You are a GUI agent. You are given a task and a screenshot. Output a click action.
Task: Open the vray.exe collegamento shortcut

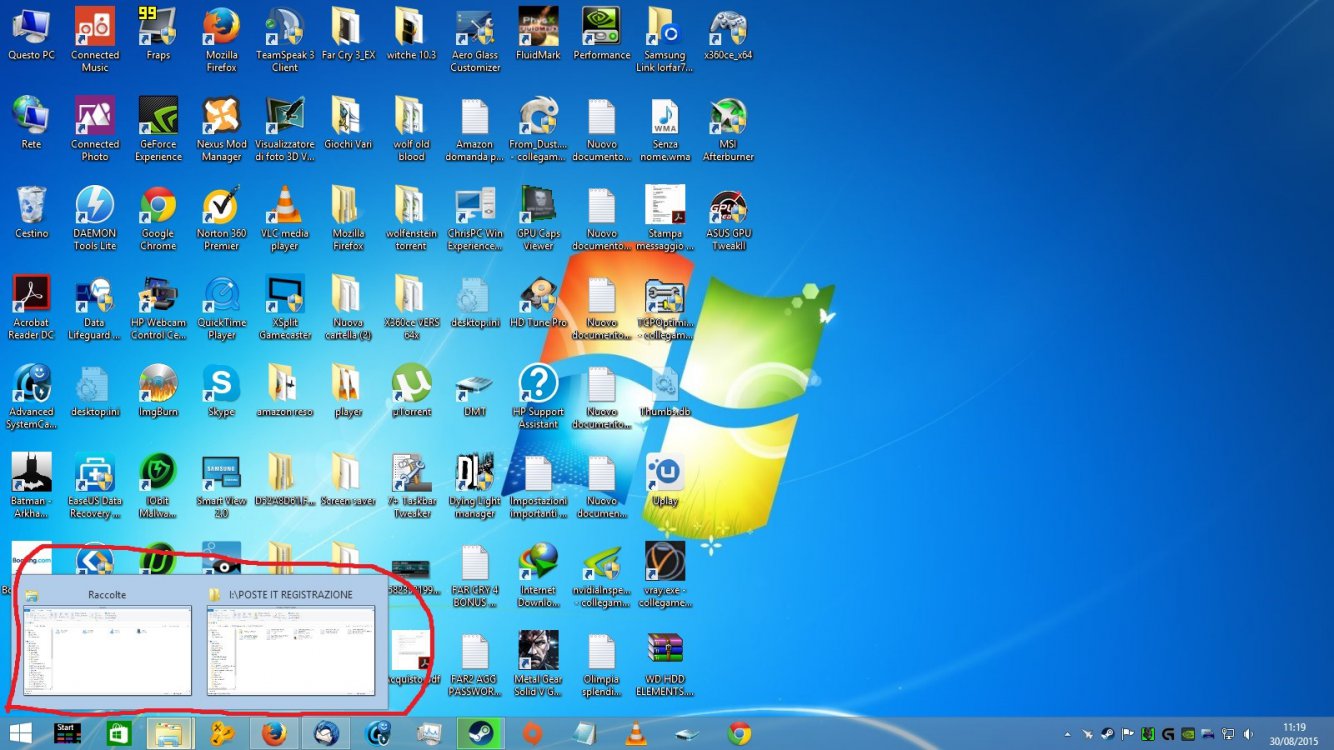(665, 574)
